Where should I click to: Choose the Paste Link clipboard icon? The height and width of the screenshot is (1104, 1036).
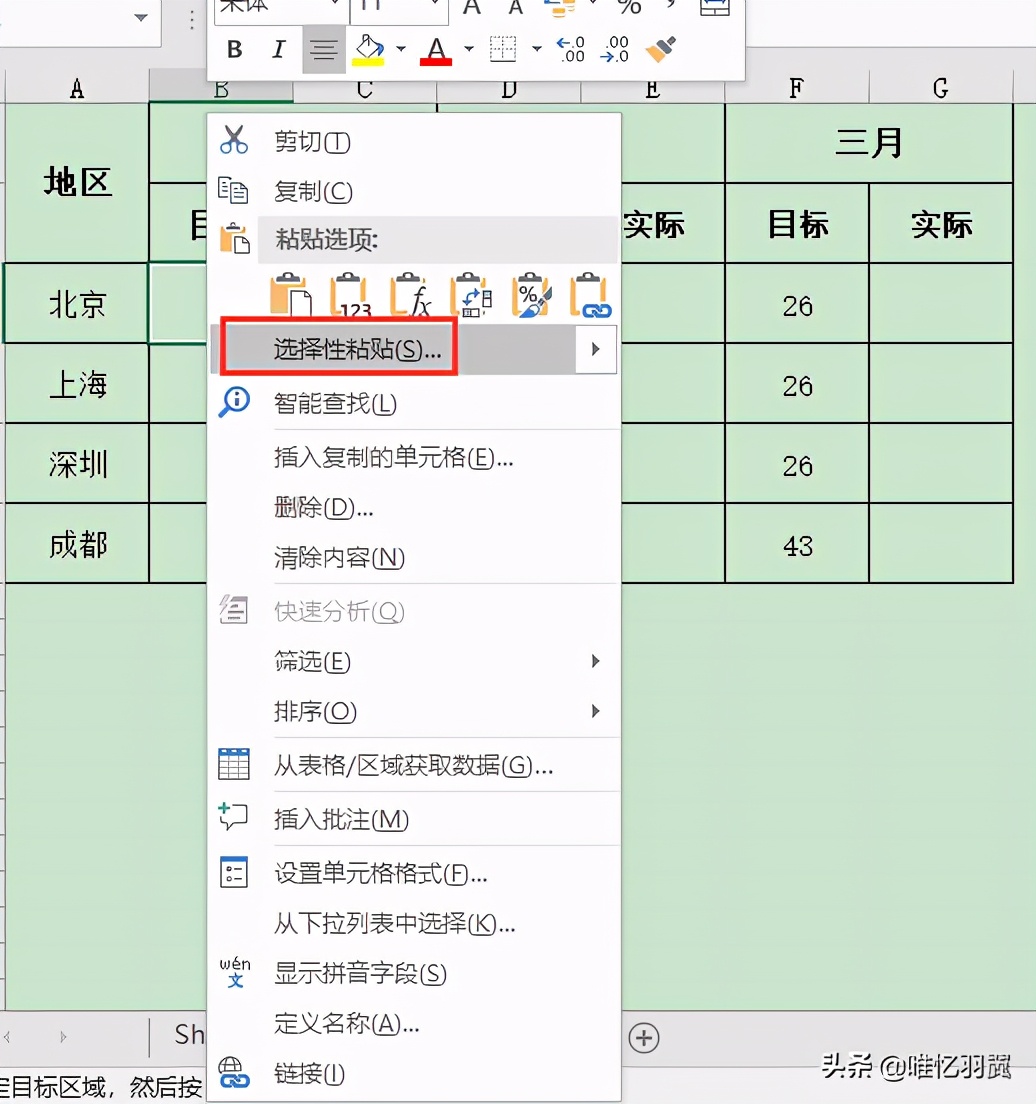pyautogui.click(x=590, y=295)
